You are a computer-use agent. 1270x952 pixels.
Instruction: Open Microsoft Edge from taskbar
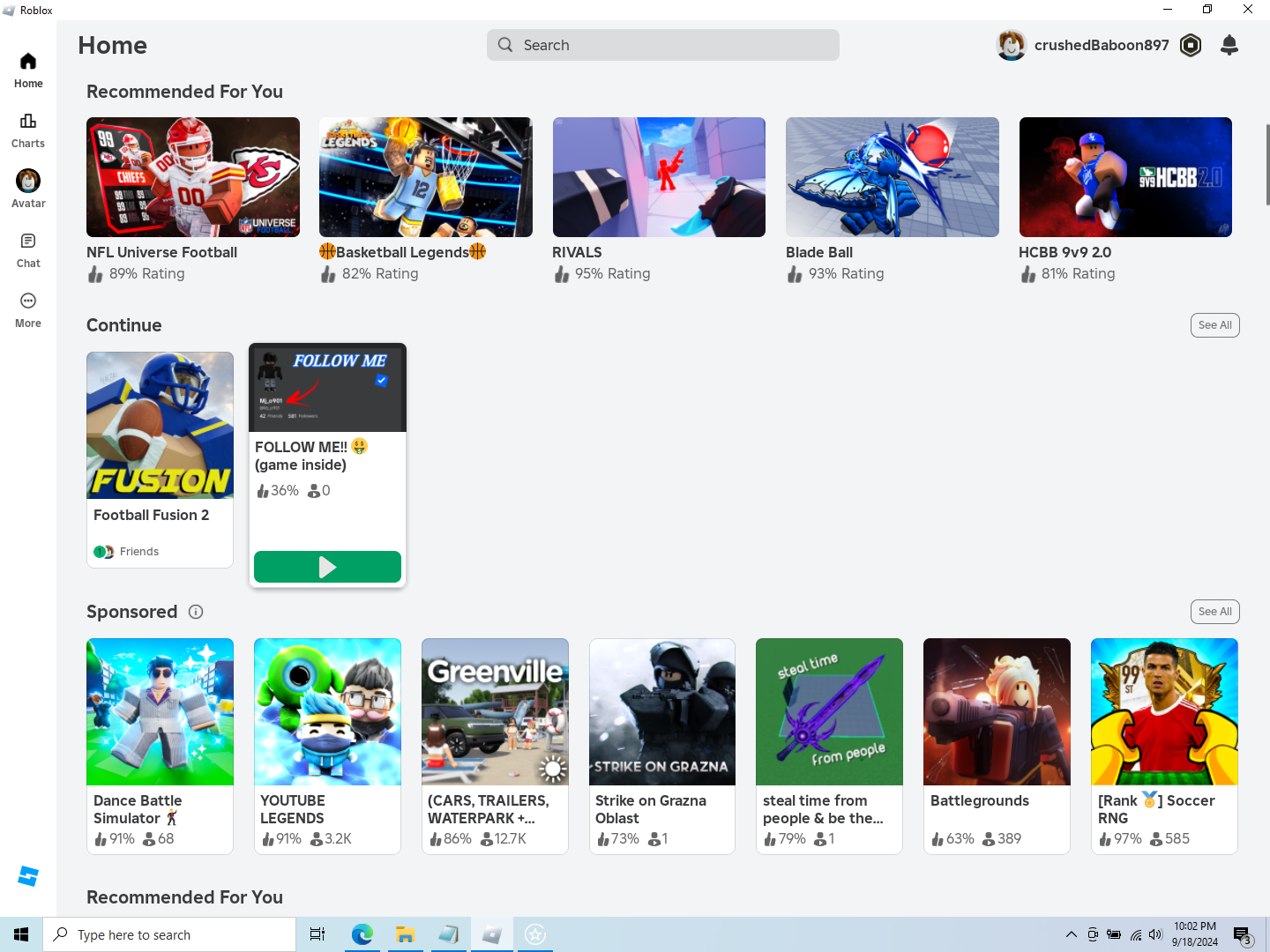[x=362, y=934]
